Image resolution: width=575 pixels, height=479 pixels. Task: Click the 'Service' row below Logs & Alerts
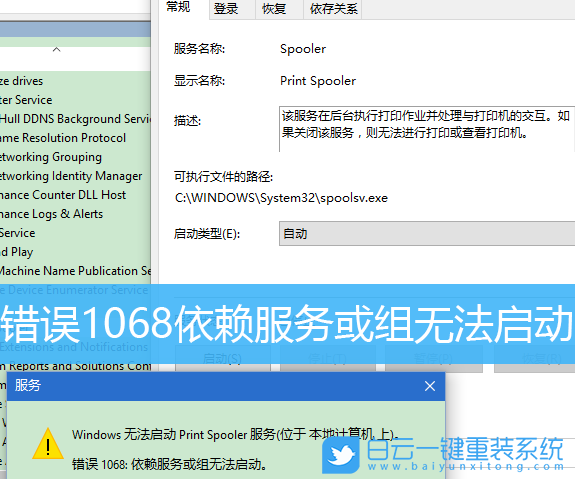point(75,233)
